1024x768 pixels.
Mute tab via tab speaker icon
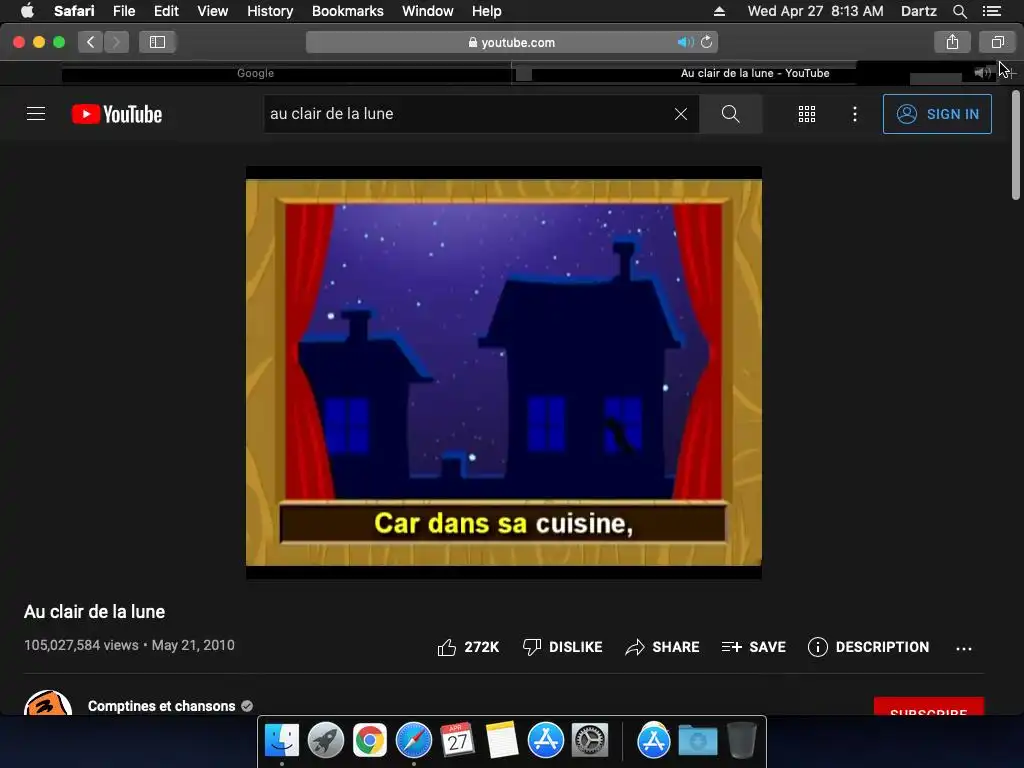(x=982, y=73)
